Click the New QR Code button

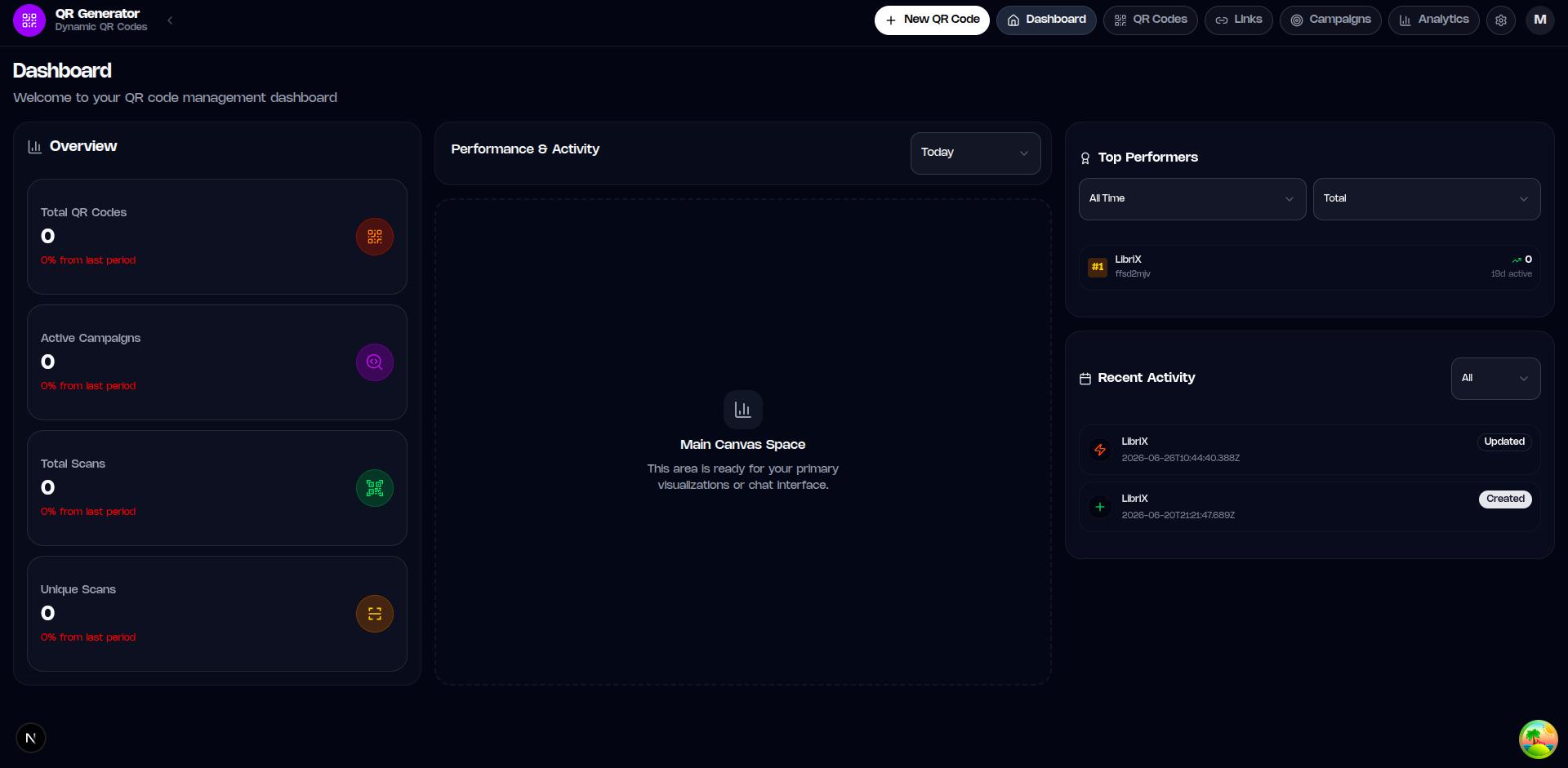click(x=932, y=20)
